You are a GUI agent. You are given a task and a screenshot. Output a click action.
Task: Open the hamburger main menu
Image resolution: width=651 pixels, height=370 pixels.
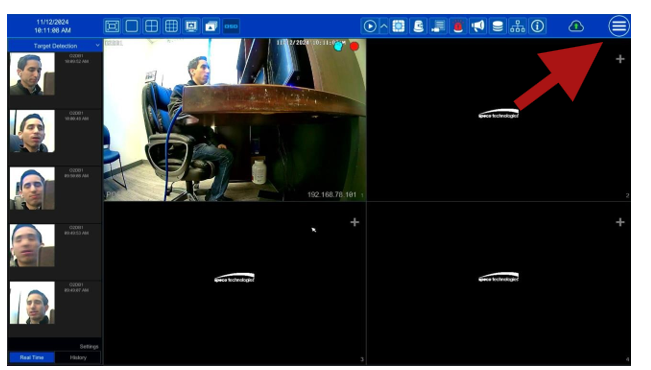click(619, 26)
